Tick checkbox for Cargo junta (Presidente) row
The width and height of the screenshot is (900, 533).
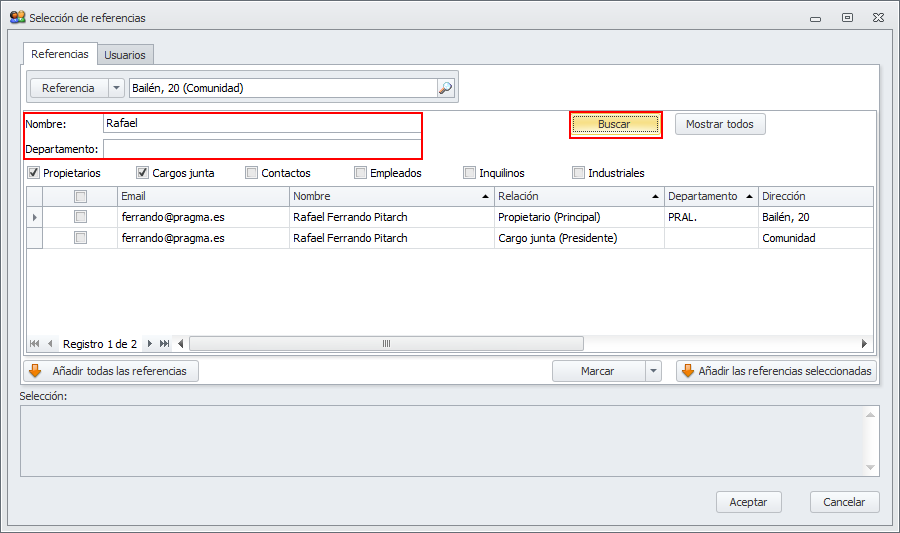point(80,238)
